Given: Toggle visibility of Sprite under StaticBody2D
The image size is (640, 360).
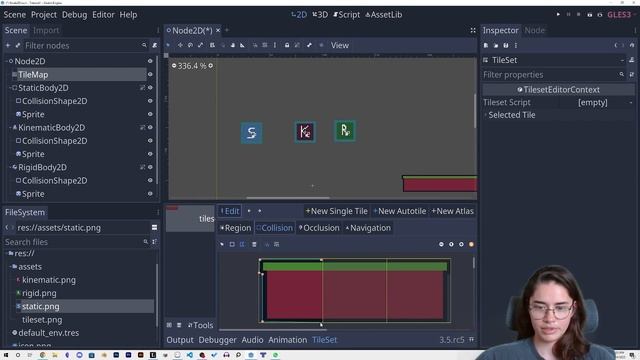Looking at the screenshot, I should coord(150,114).
